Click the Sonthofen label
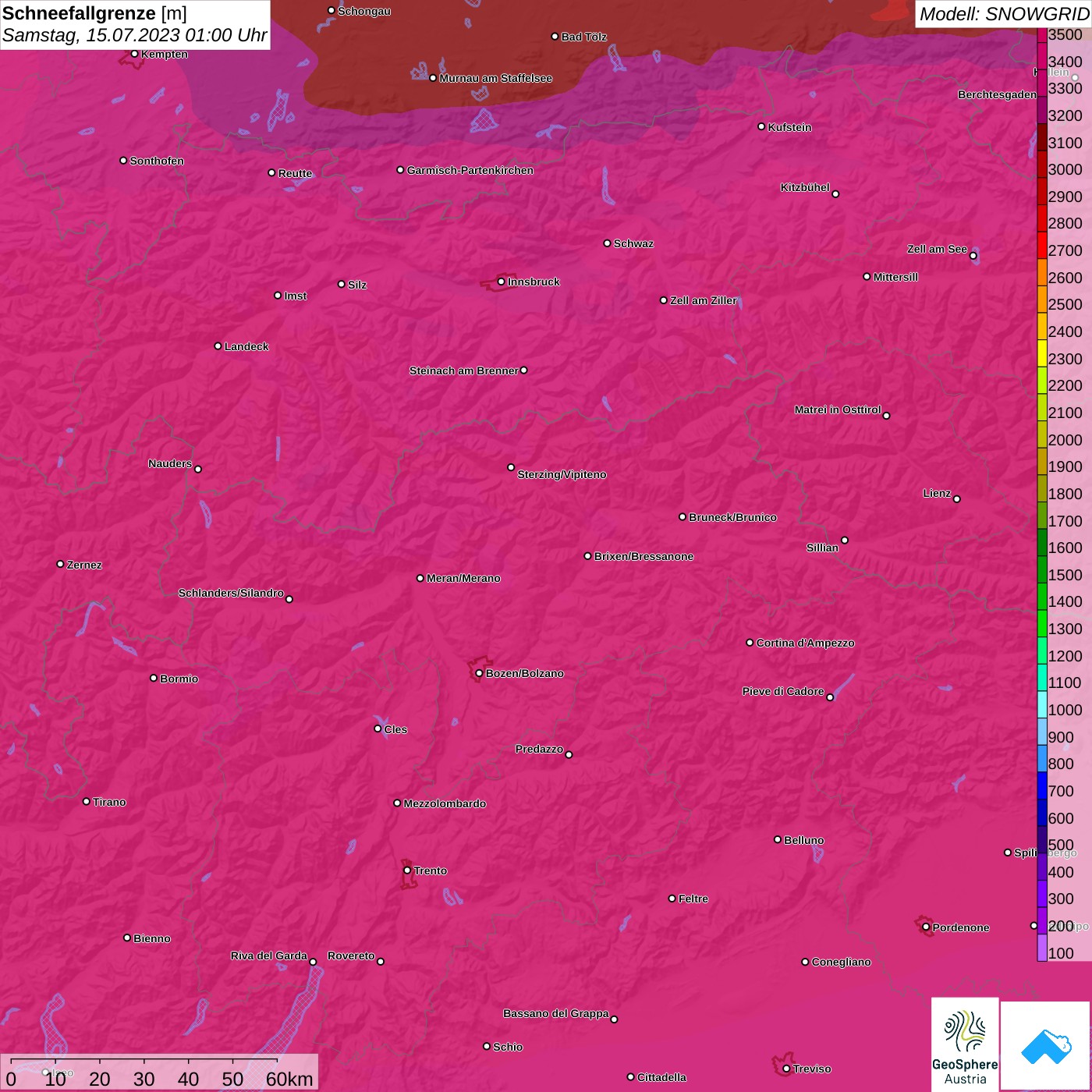The width and height of the screenshot is (1092, 1092). point(157,161)
